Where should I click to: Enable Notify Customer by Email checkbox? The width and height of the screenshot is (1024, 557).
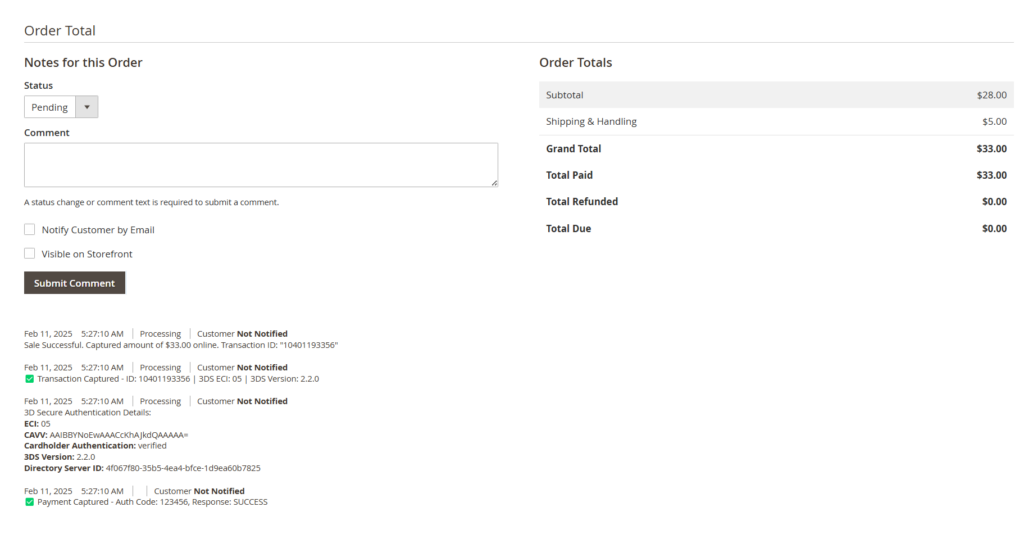click(29, 229)
